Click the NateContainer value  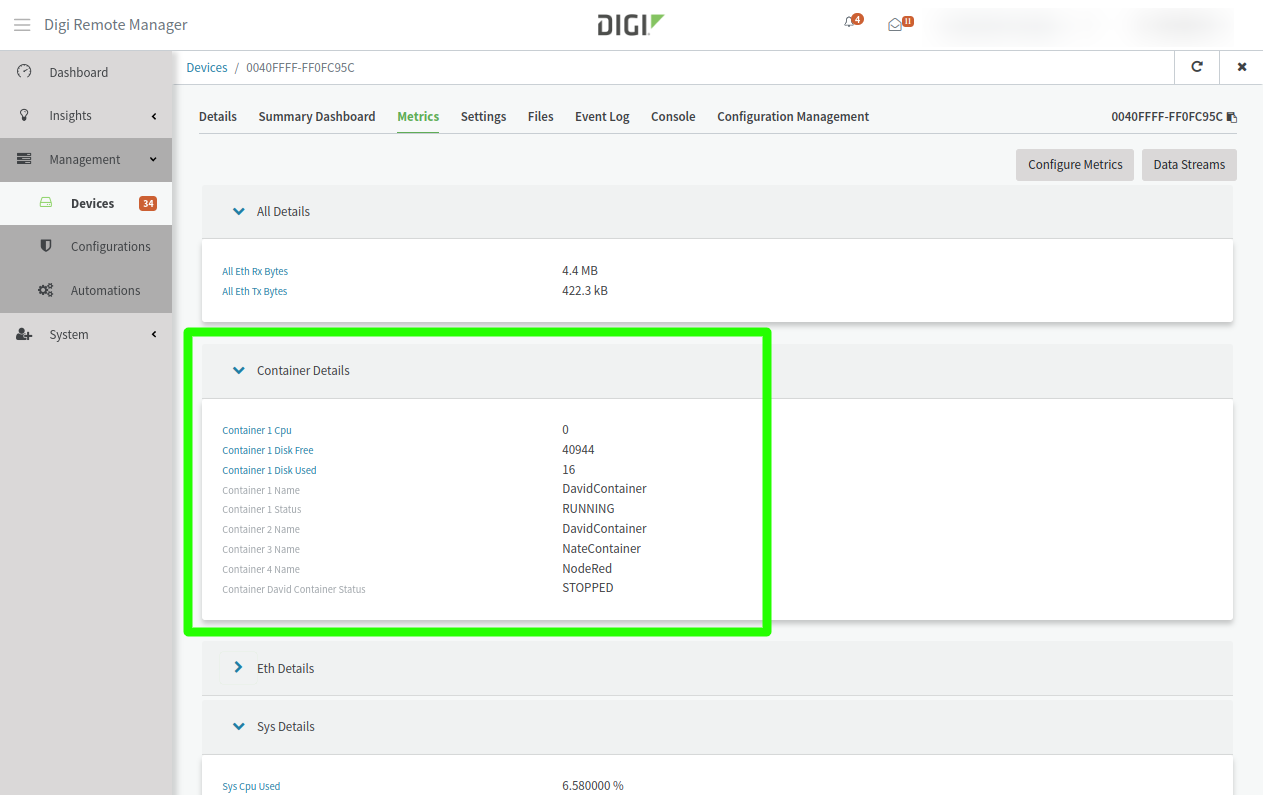601,548
